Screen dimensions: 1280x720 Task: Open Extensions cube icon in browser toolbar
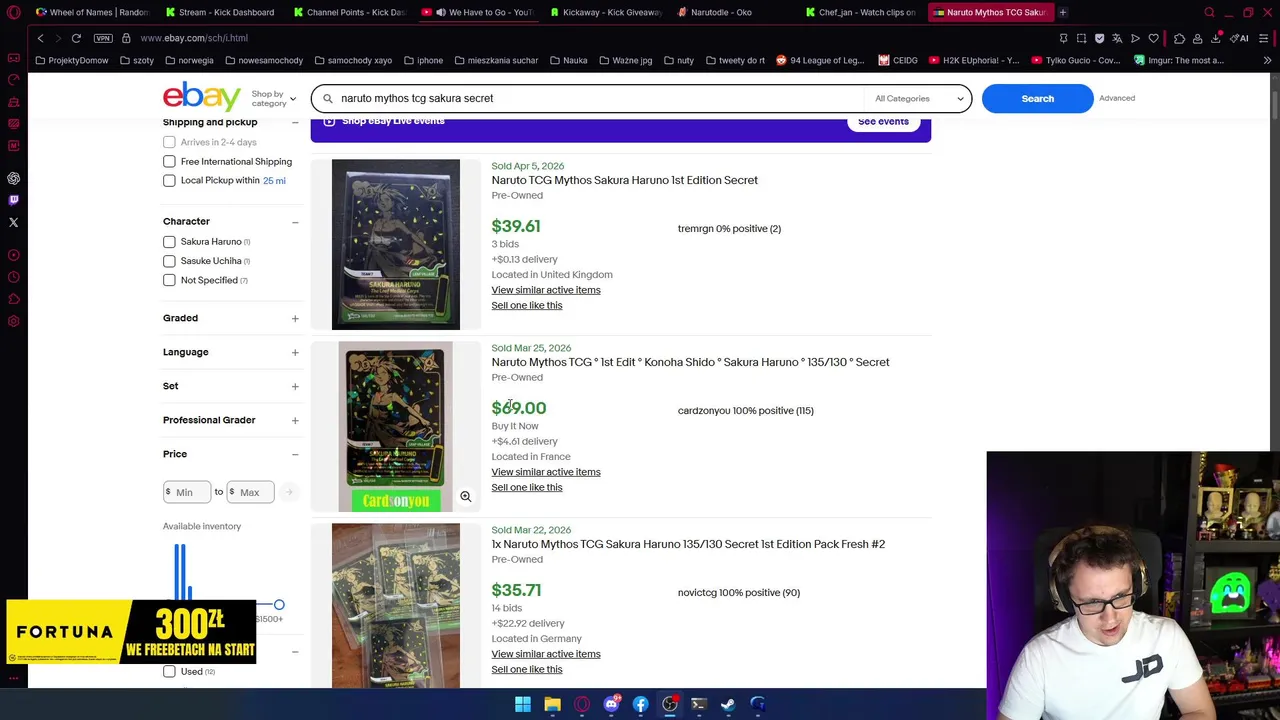coord(1179,38)
